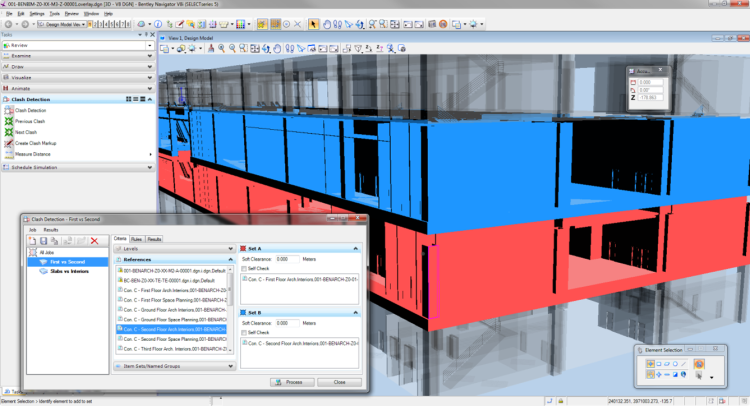This screenshot has width=750, height=406.
Task: Click Set A Soft Clearance field
Action: [285, 259]
